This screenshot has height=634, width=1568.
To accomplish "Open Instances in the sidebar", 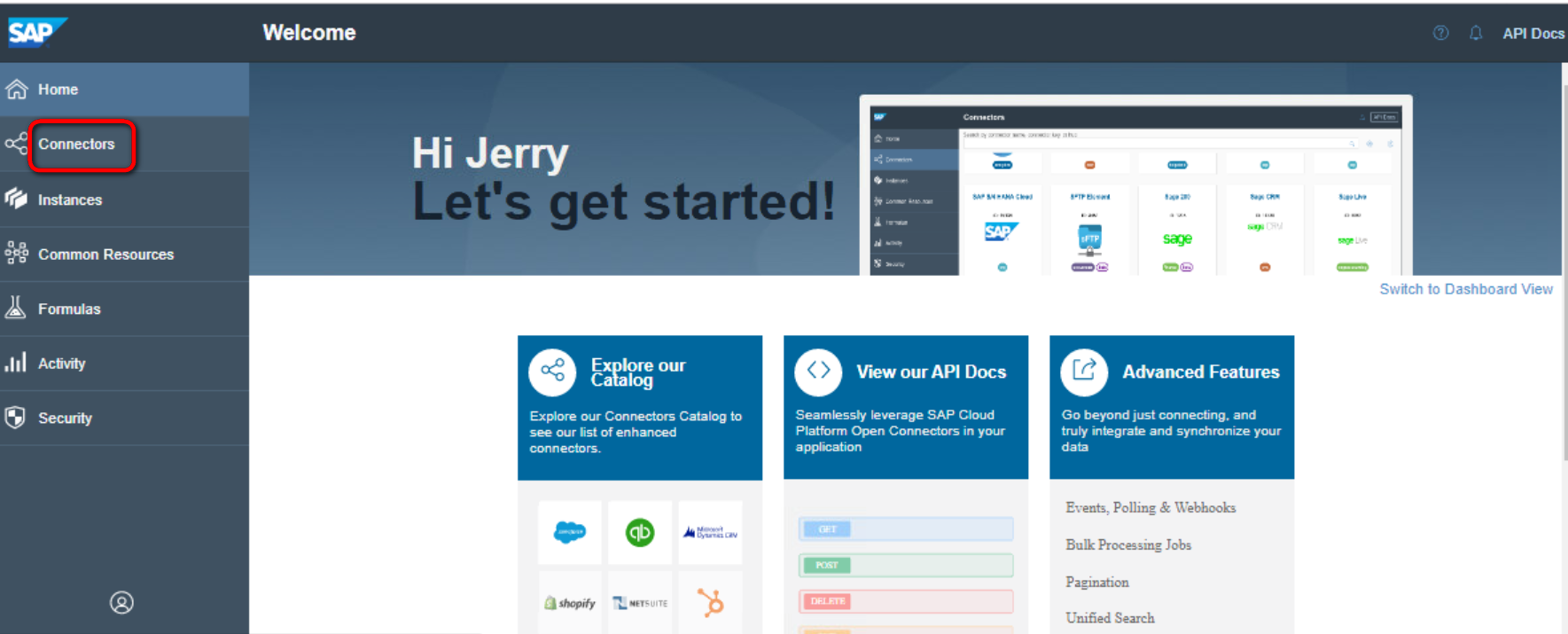I will 124,200.
